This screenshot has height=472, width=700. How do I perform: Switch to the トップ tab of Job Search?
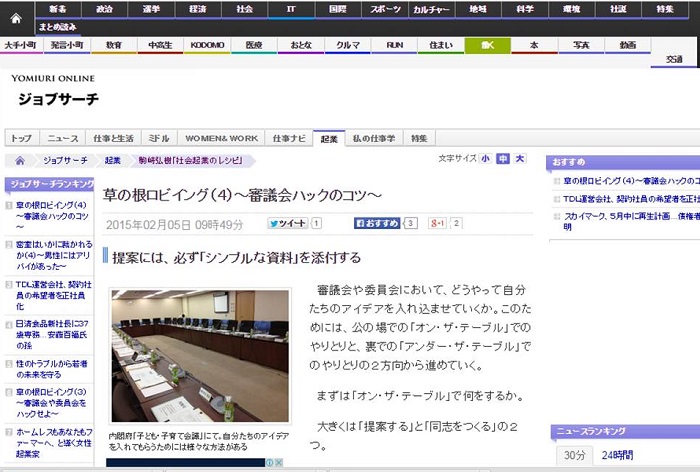click(x=22, y=138)
